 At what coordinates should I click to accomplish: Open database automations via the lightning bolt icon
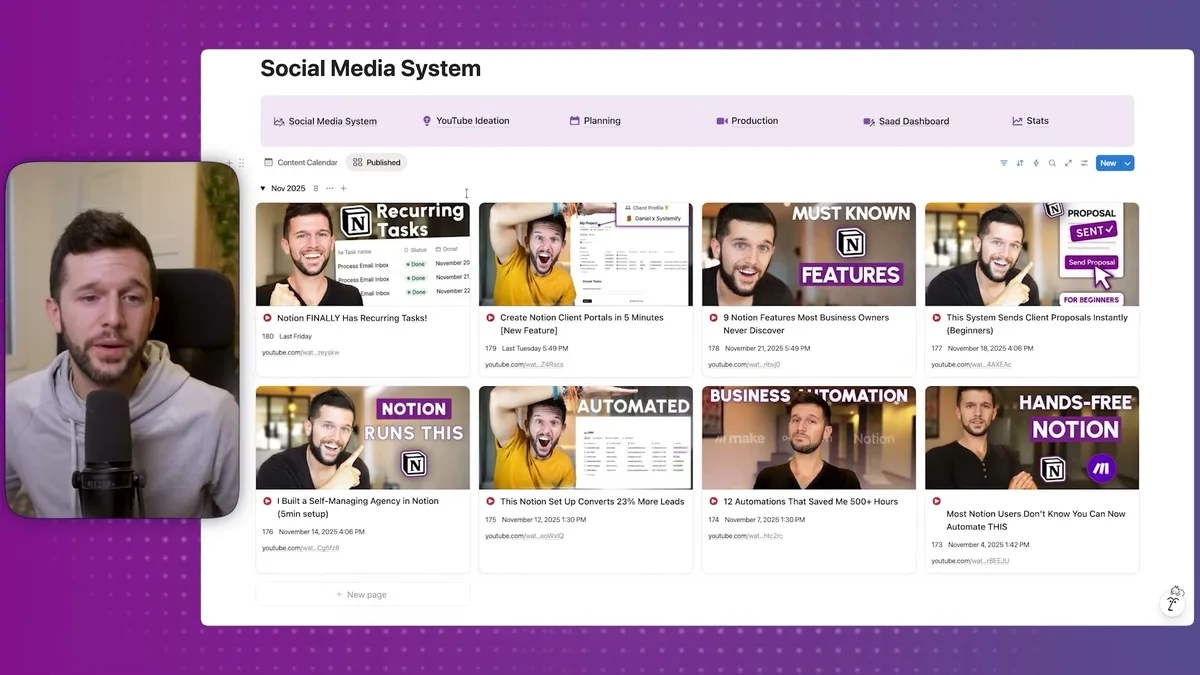(1036, 162)
